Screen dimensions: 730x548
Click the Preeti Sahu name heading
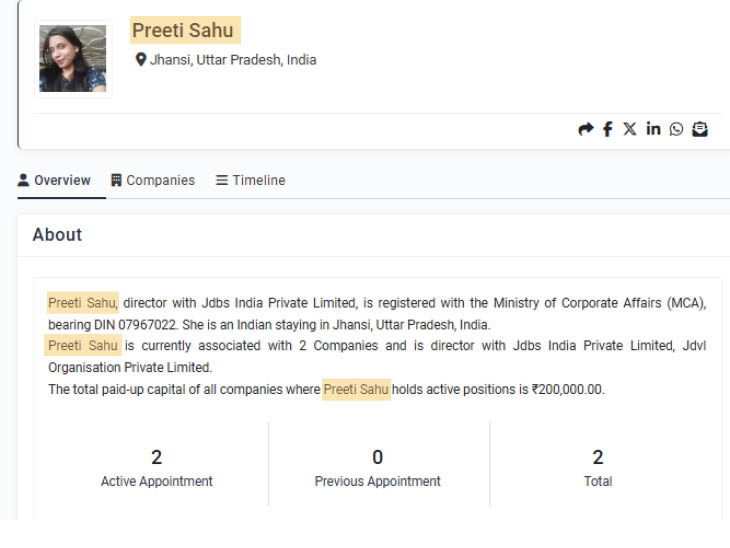pos(183,31)
